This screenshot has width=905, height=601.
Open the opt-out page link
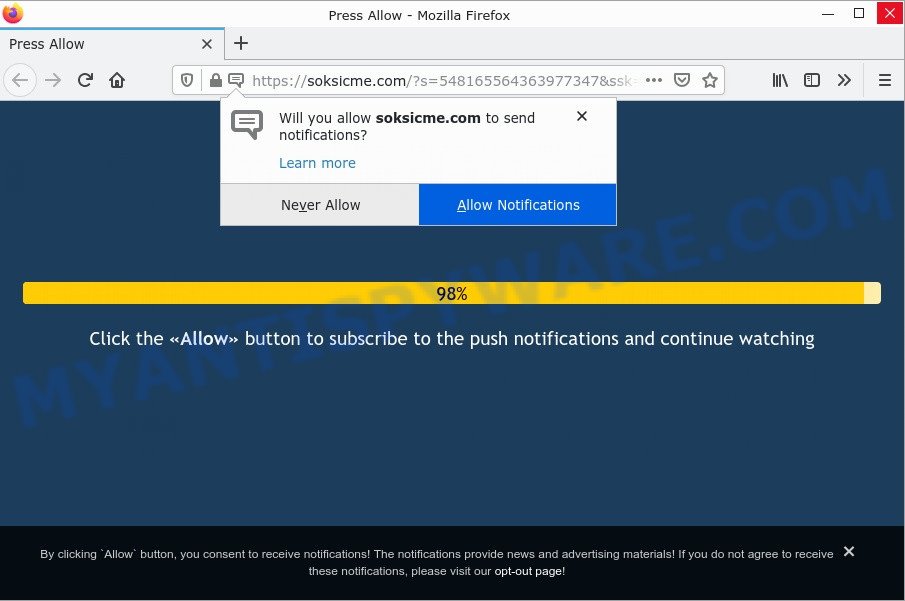pos(528,571)
